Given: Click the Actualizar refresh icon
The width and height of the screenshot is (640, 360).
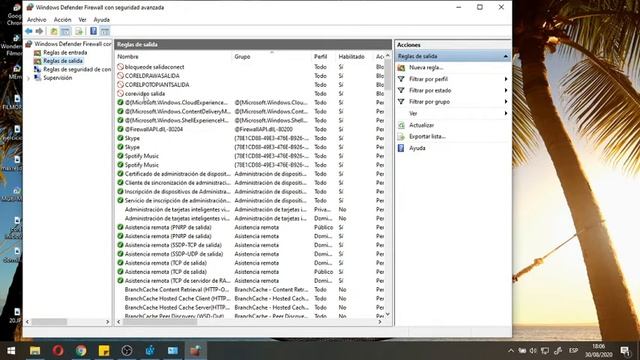Looking at the screenshot, I should pos(401,125).
